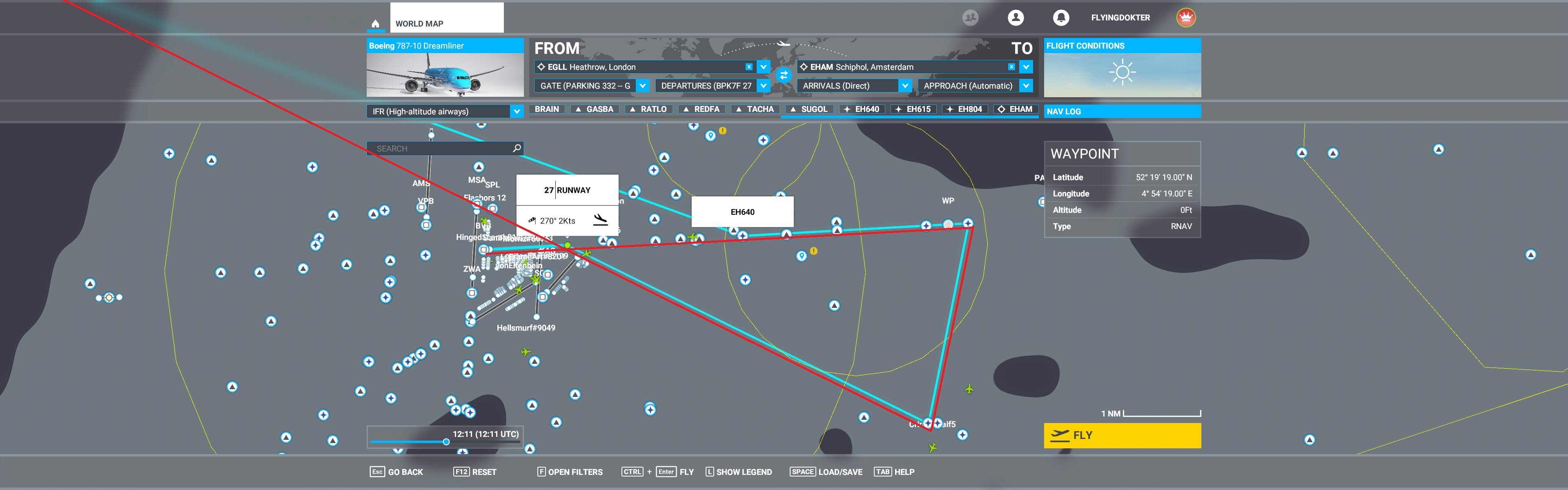Clear the EGLL Heathrow departure airport
Screen dimensions: 1568x490
click(749, 67)
